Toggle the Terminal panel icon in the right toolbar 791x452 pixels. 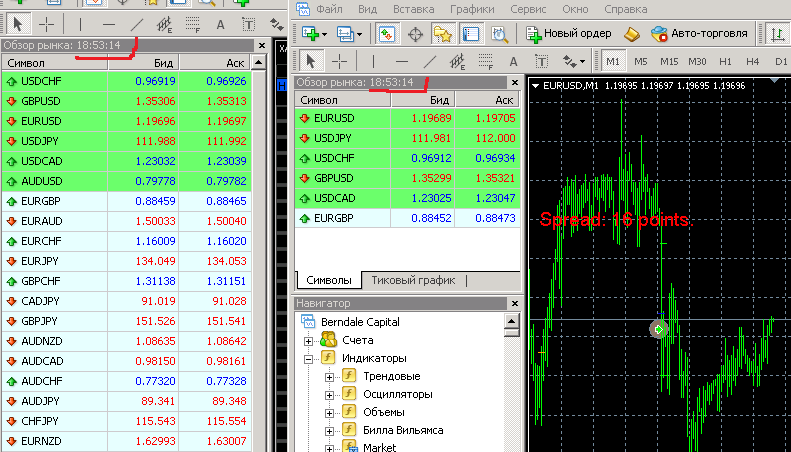(471, 34)
